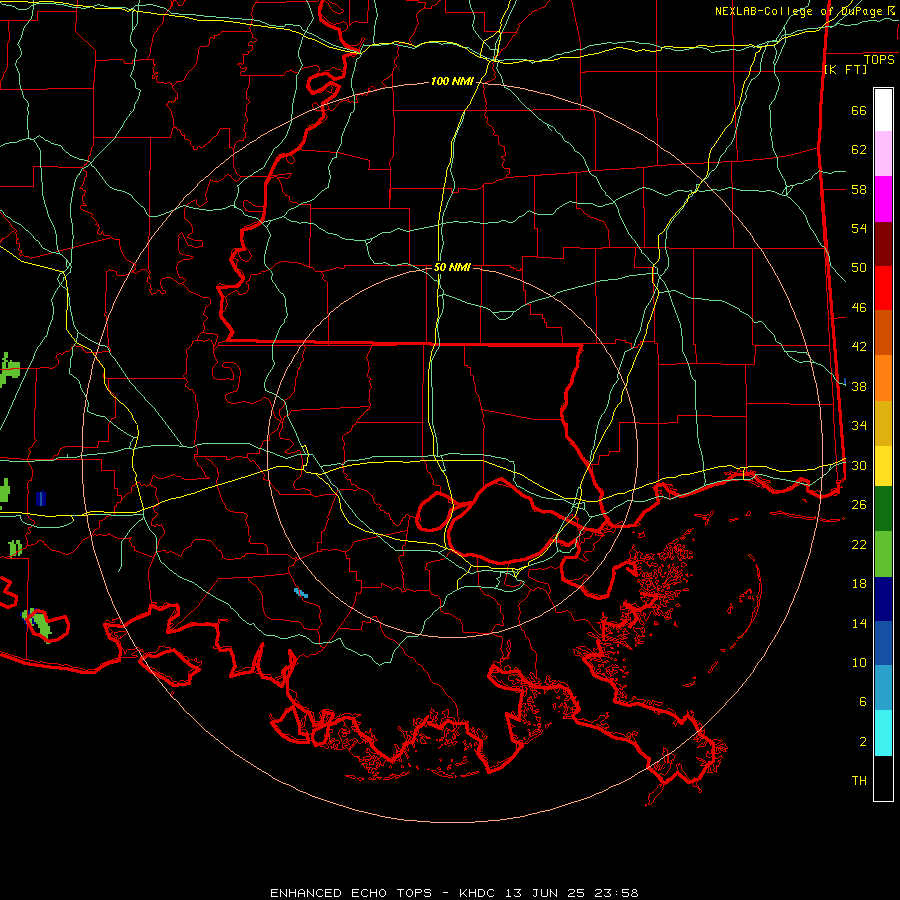Click the navy echo near the left edge
The width and height of the screenshot is (900, 900).
[41, 498]
